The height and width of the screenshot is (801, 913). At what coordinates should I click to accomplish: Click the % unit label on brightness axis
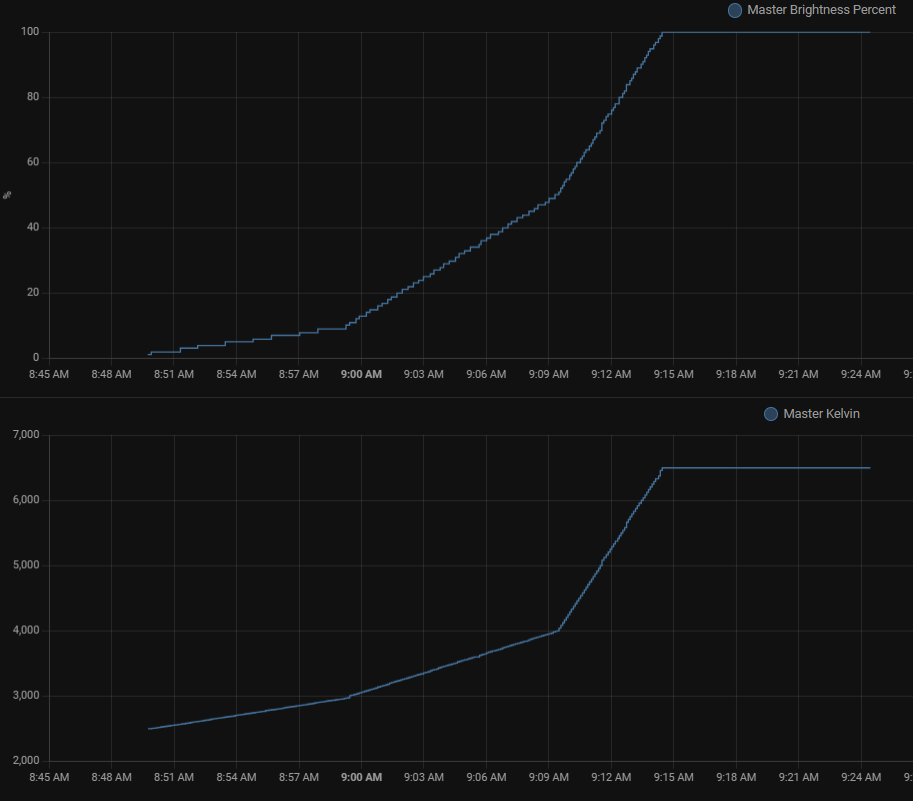click(8, 194)
